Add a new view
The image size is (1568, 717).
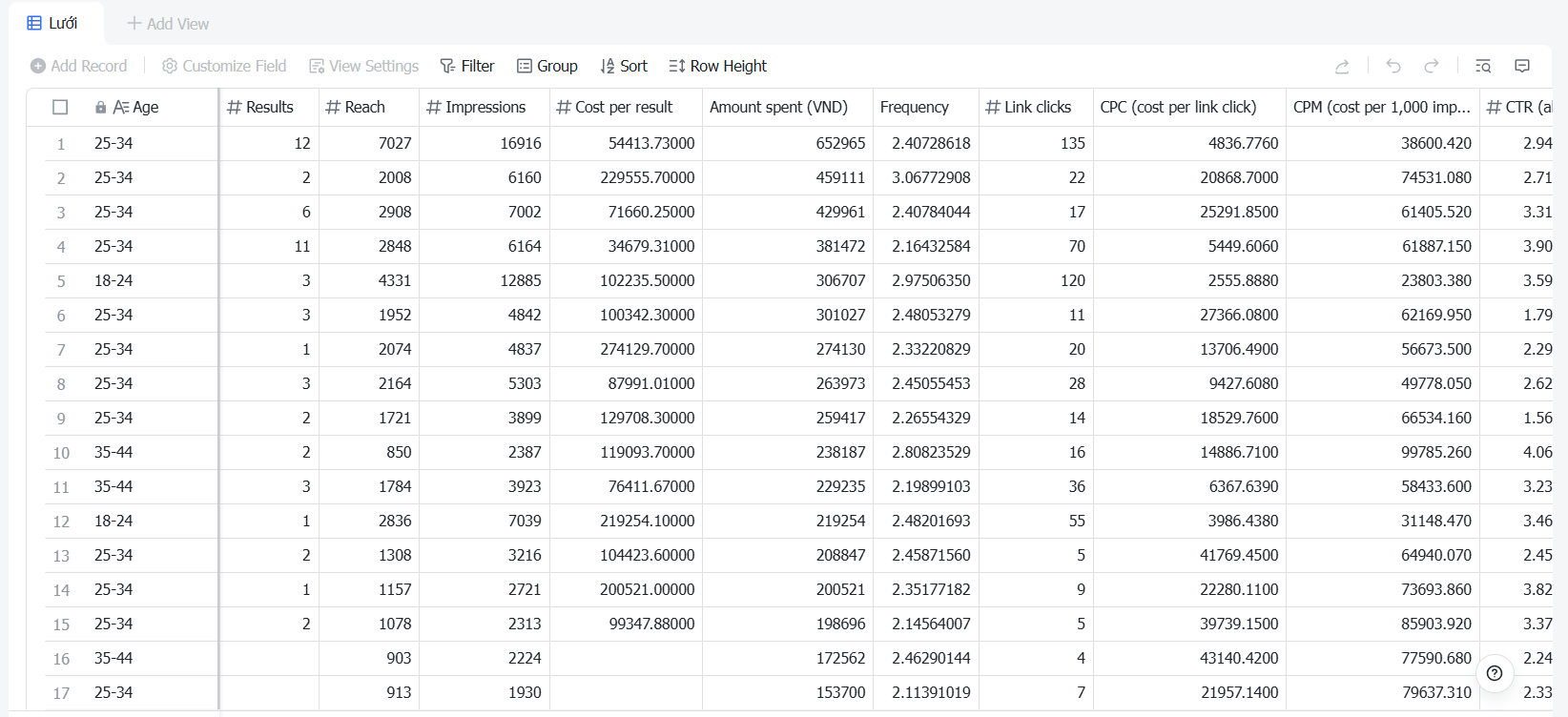click(168, 24)
